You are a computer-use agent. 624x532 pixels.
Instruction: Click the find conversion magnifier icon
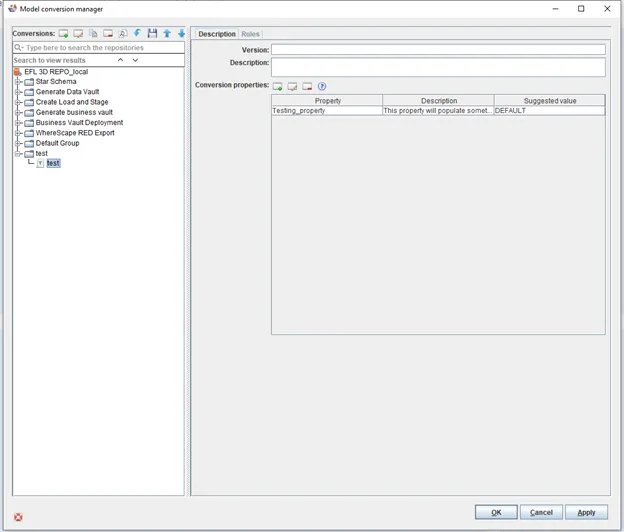click(123, 34)
